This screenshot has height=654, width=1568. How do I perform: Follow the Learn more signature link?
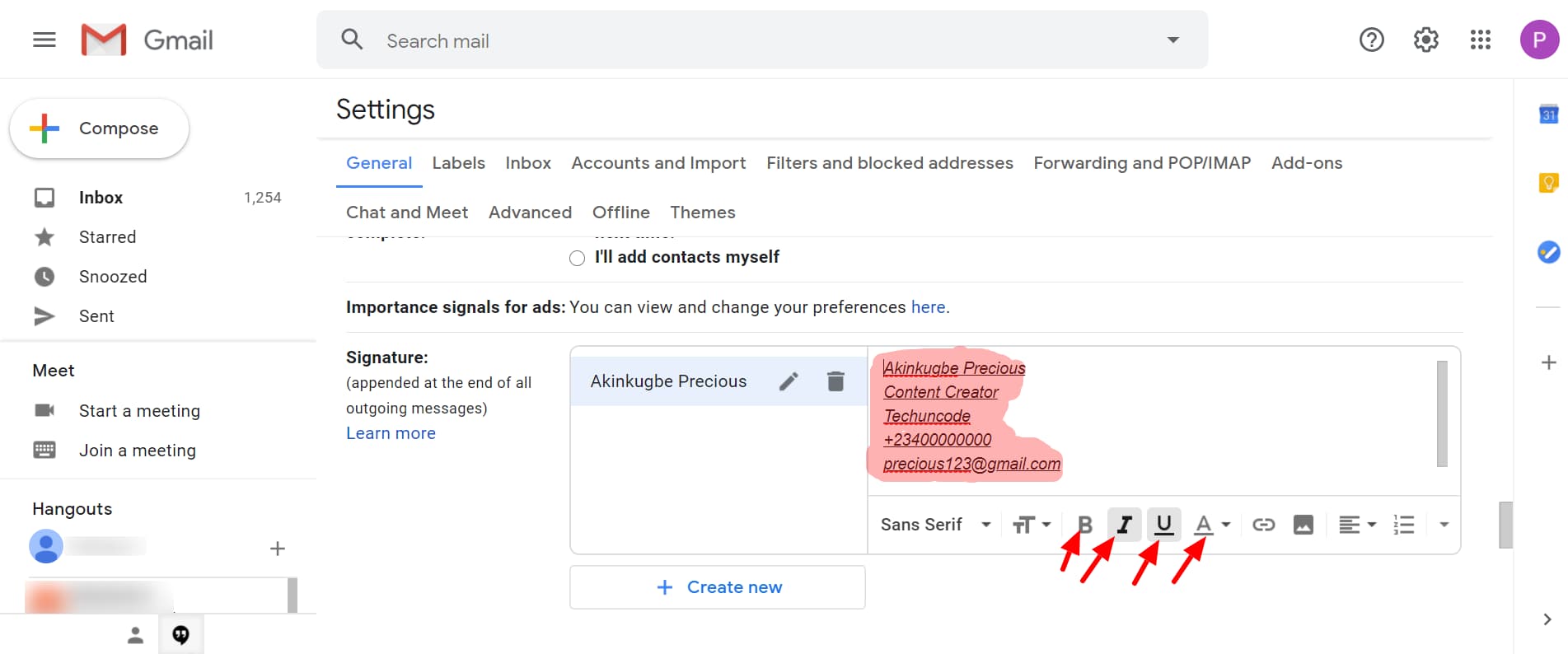tap(391, 433)
